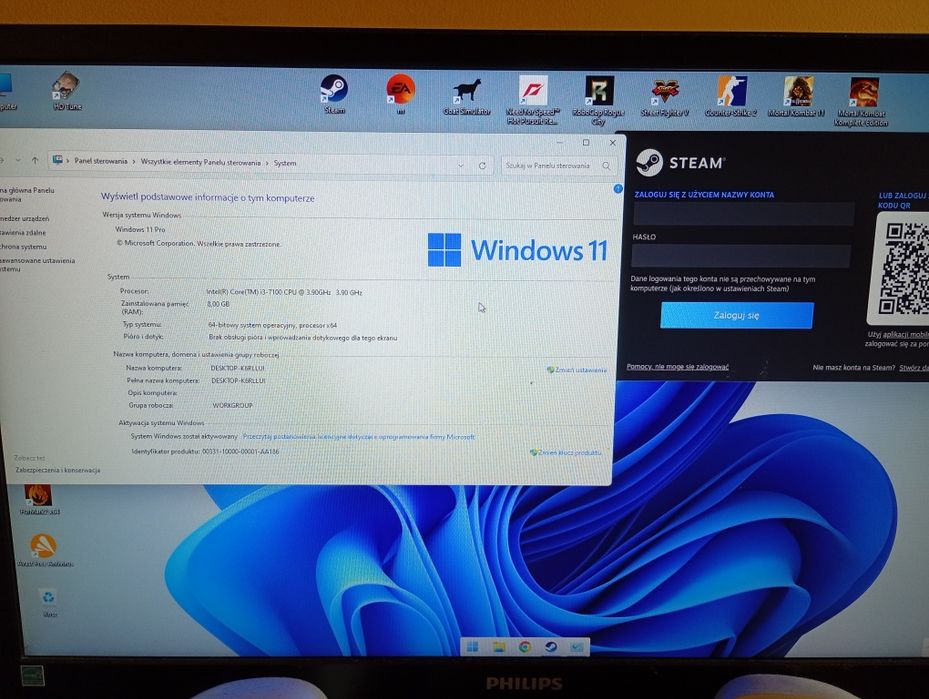The image size is (929, 699).
Task: Click the Steam account name field
Action: [744, 214]
